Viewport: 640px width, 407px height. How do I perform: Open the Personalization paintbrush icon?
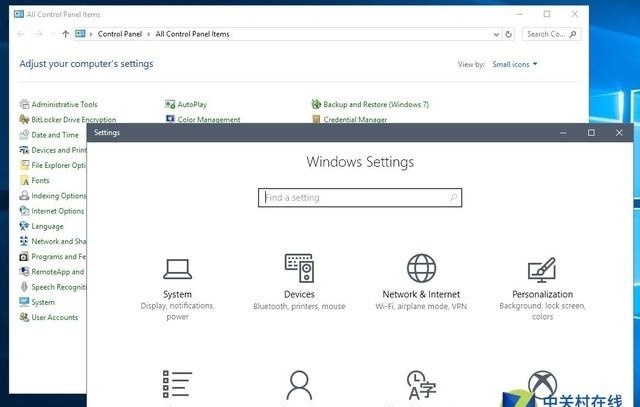point(542,270)
